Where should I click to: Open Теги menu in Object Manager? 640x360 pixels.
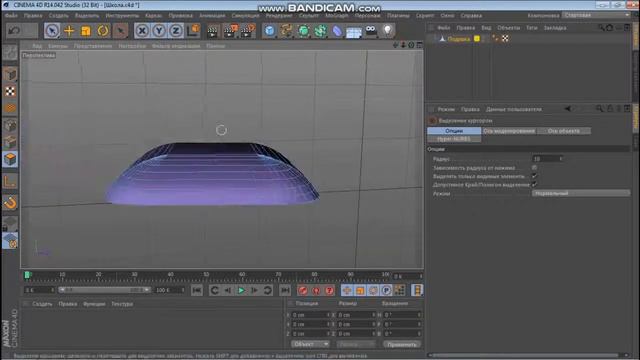pyautogui.click(x=531, y=28)
